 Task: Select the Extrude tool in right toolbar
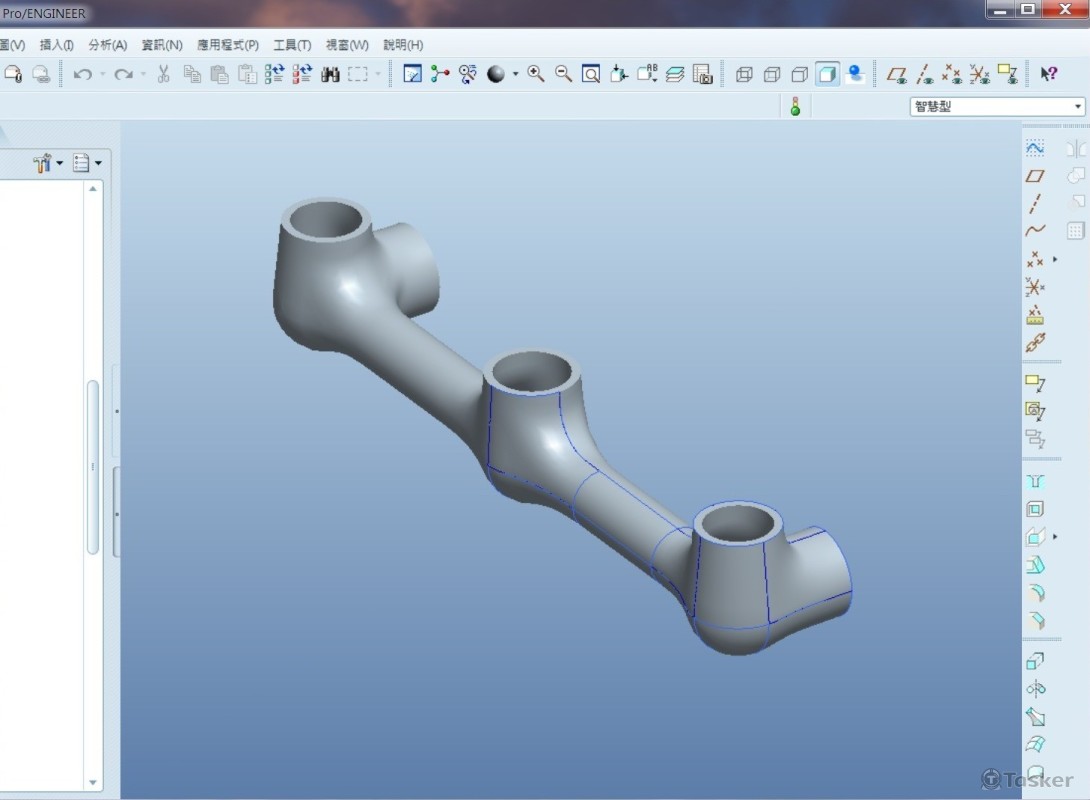click(x=1035, y=661)
